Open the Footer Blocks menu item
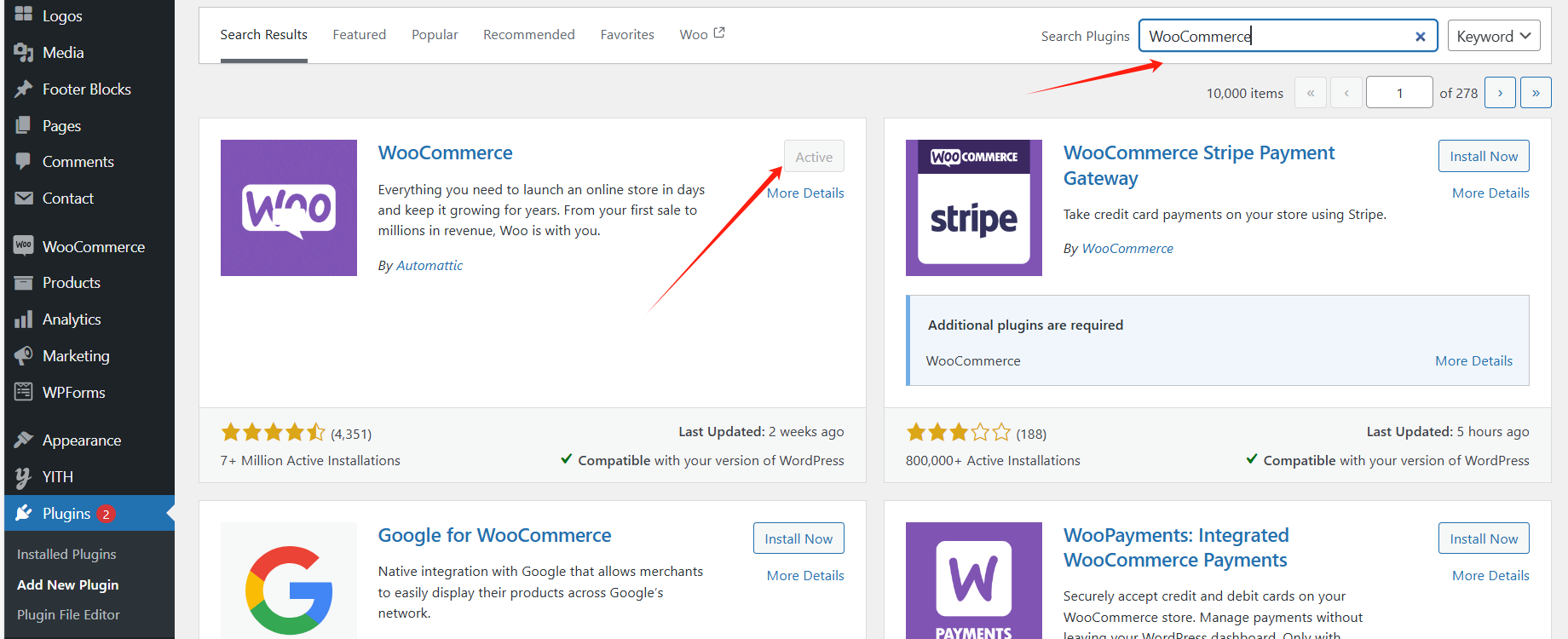The width and height of the screenshot is (1568, 639). click(86, 89)
